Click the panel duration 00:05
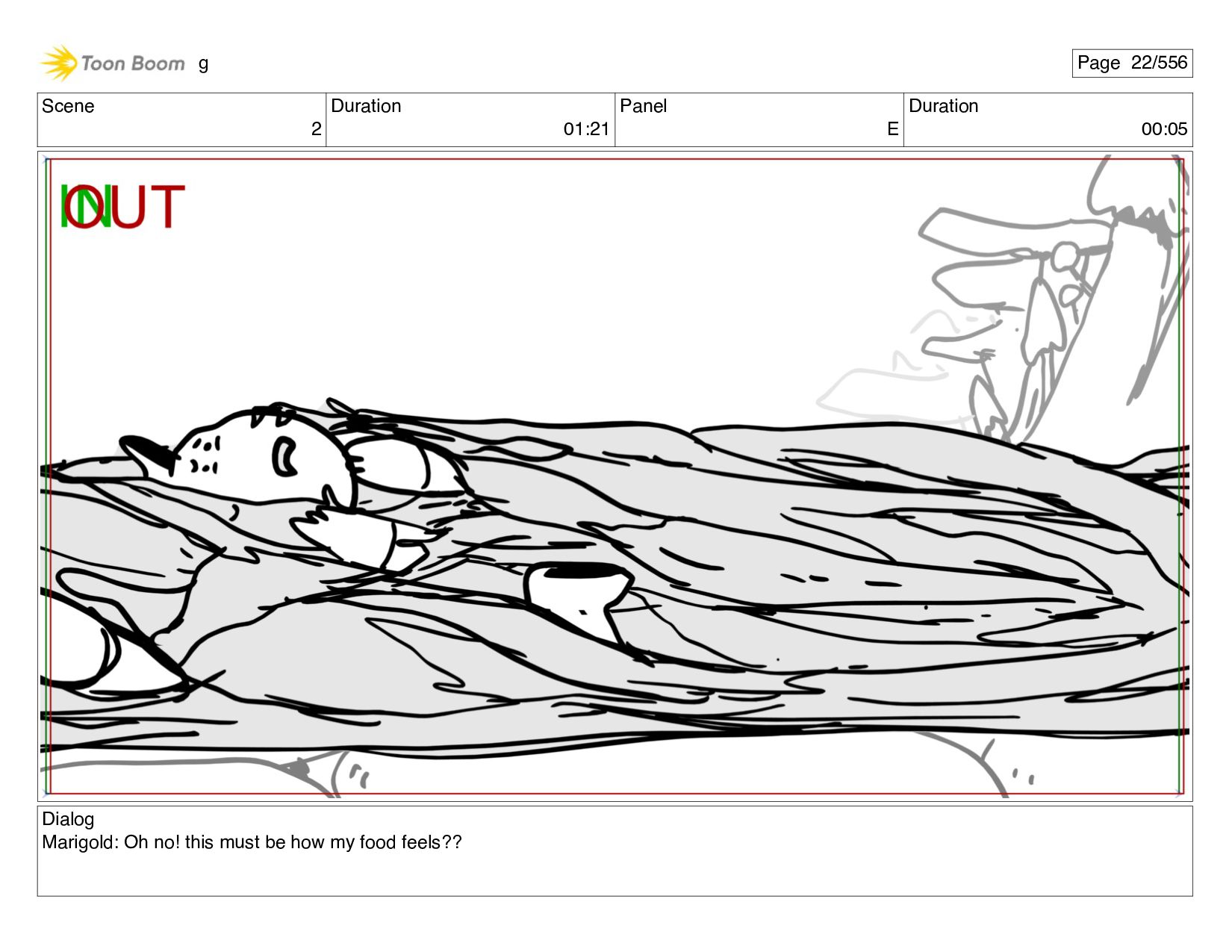 (1164, 129)
